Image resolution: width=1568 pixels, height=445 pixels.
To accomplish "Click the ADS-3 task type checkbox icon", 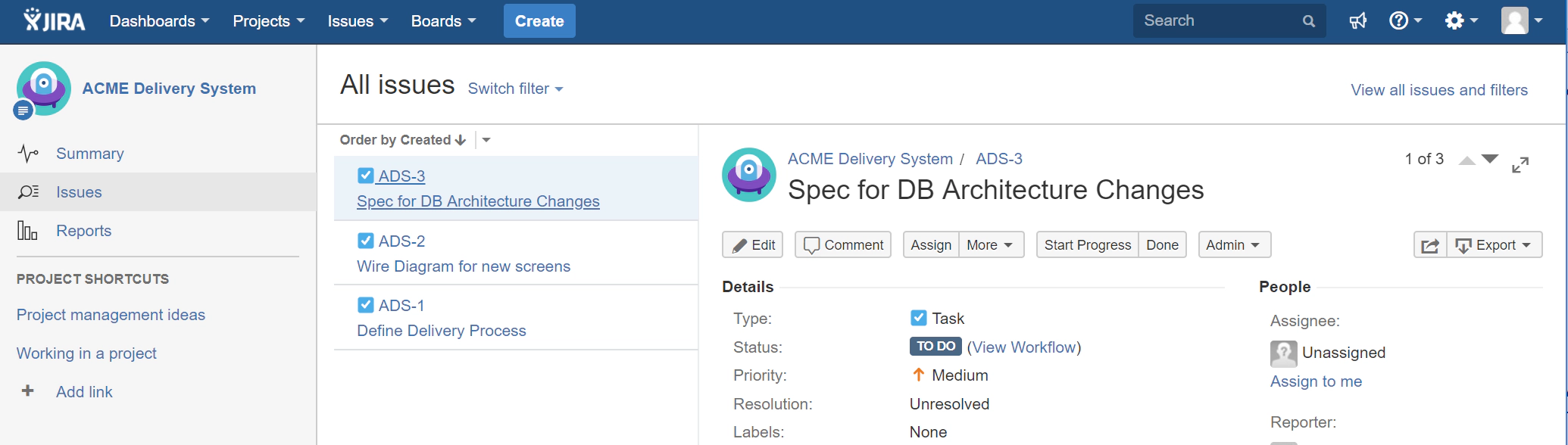I will pyautogui.click(x=365, y=176).
